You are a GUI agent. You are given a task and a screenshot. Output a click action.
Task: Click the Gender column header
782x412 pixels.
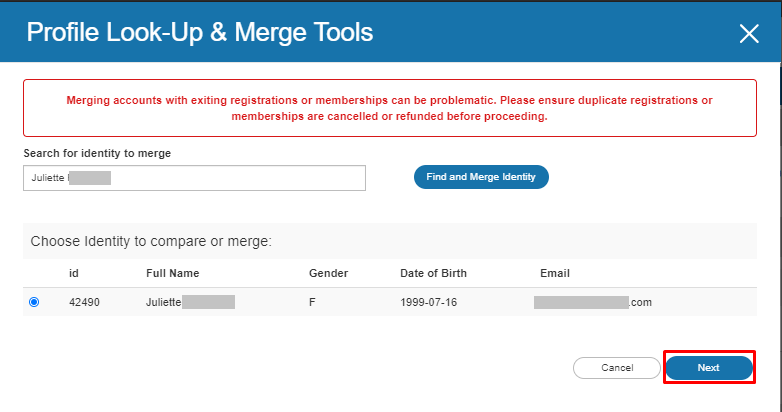pos(328,273)
